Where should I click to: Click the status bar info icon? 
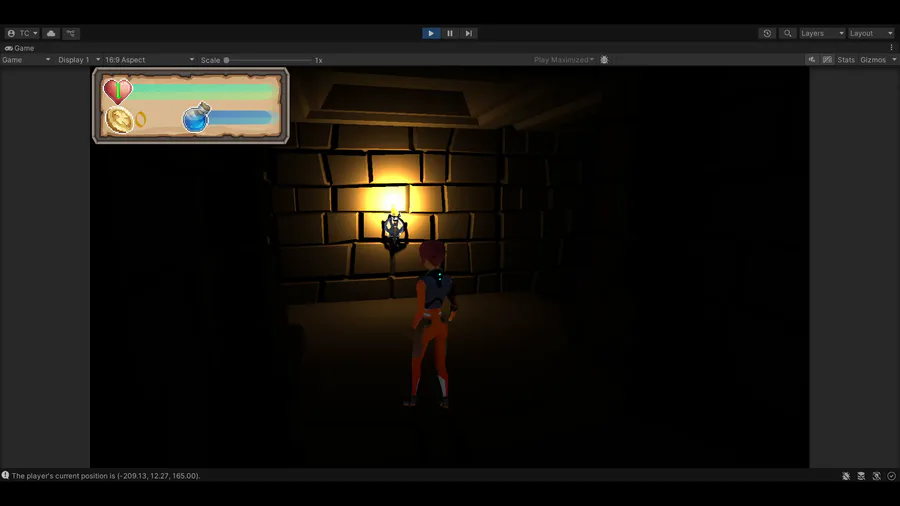click(x=5, y=475)
